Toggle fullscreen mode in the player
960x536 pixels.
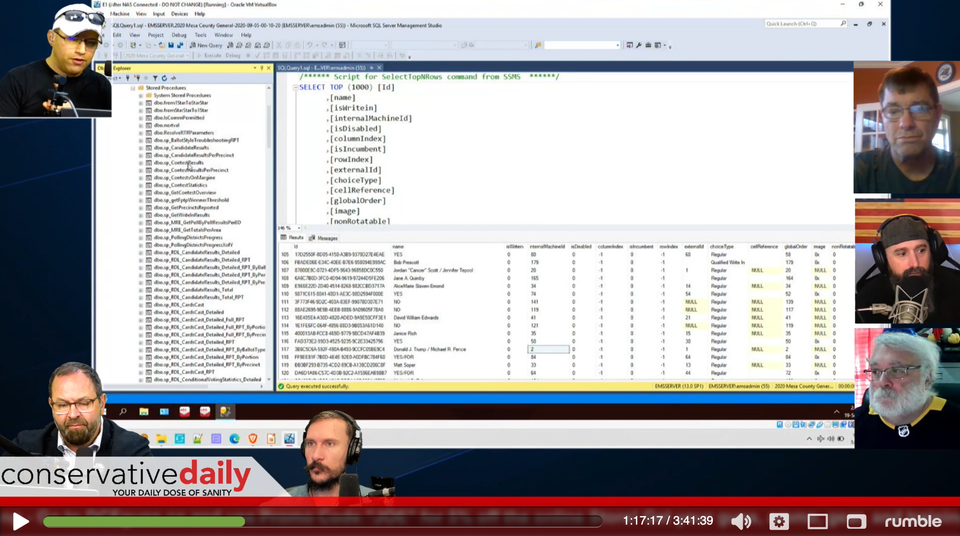tap(856, 521)
